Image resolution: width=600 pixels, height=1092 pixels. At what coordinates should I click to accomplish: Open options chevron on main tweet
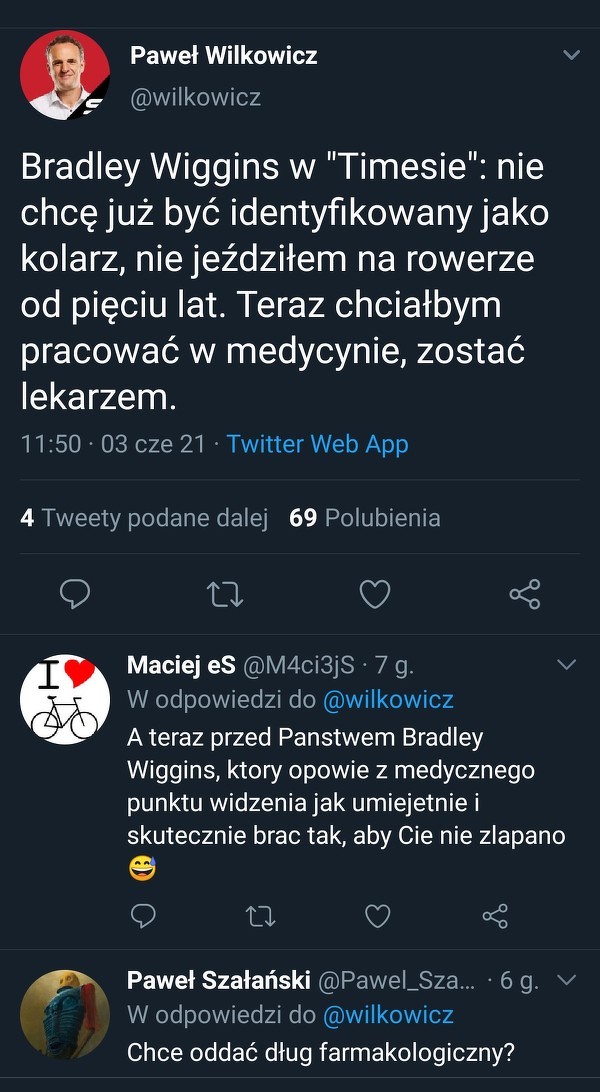[571, 55]
